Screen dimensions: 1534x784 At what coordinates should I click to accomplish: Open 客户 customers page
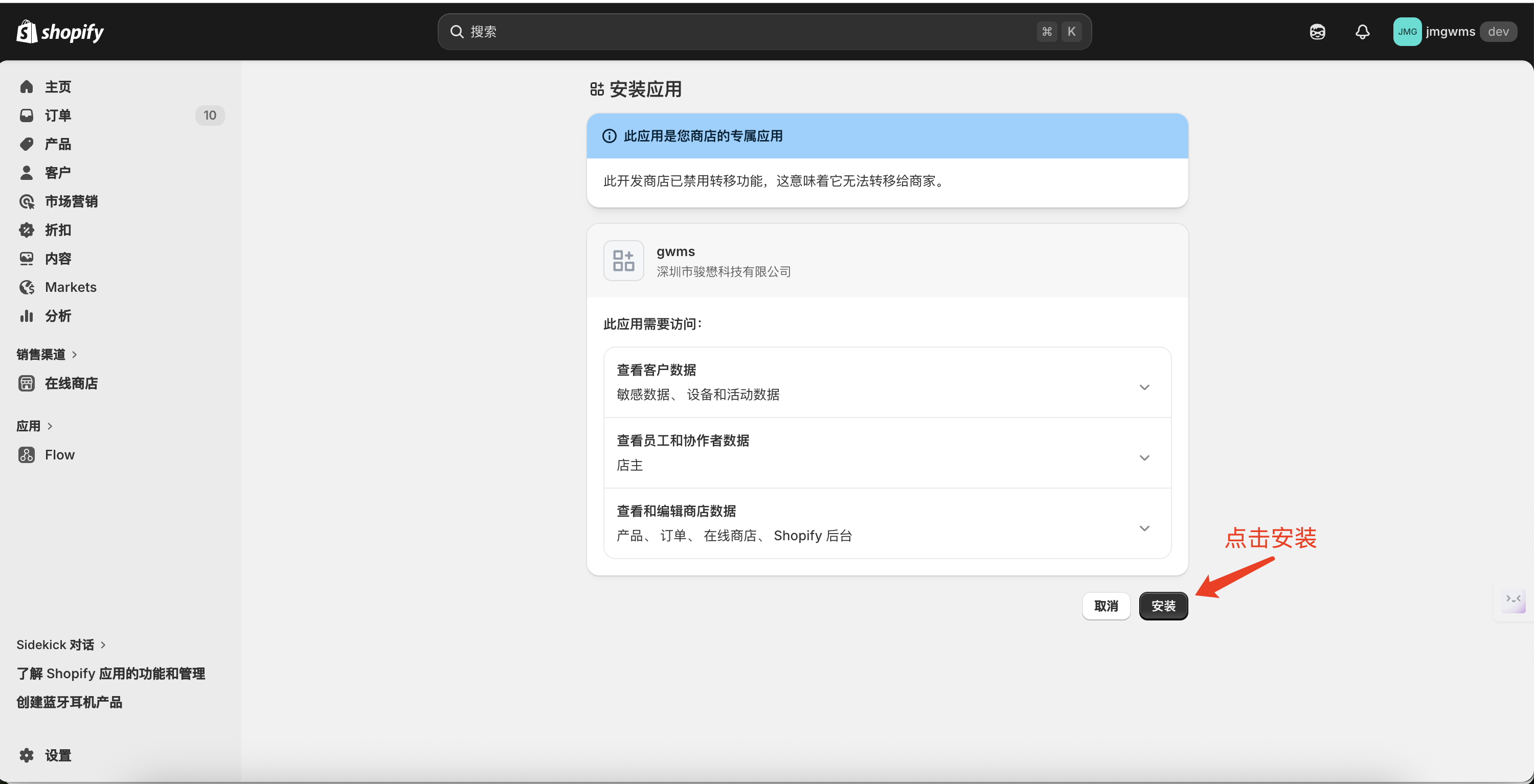tap(58, 173)
